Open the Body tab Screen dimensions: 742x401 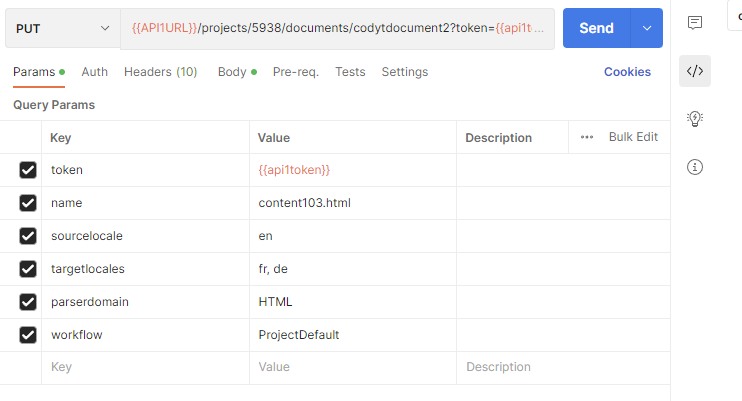[x=232, y=72]
